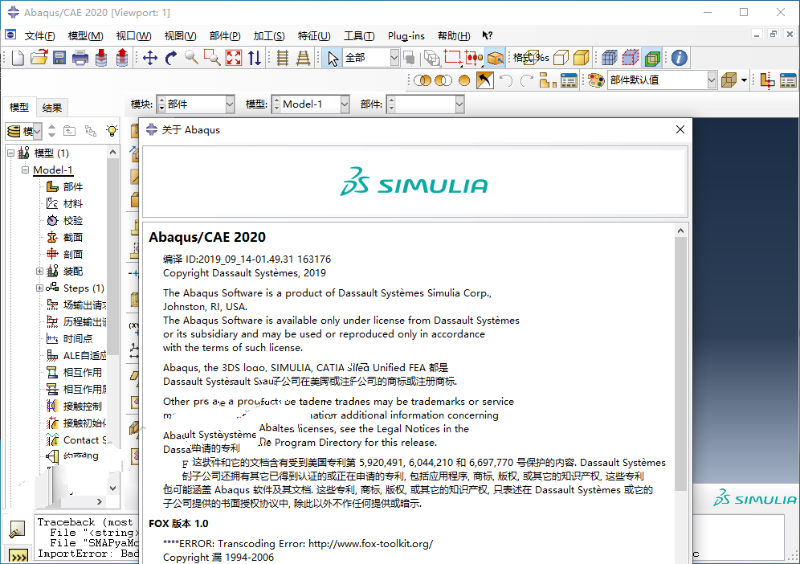Image resolution: width=800 pixels, height=564 pixels.
Task: Collapse the Model-1 tree node
Action: 24,169
